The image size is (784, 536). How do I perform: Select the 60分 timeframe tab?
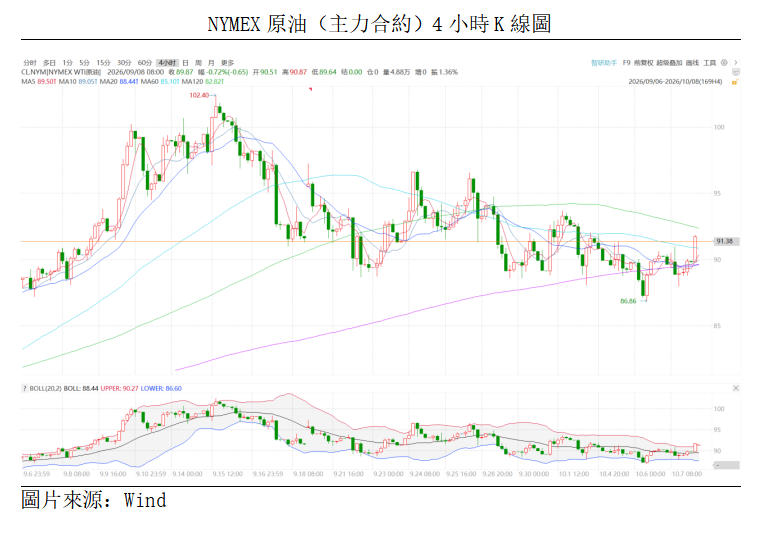144,62
